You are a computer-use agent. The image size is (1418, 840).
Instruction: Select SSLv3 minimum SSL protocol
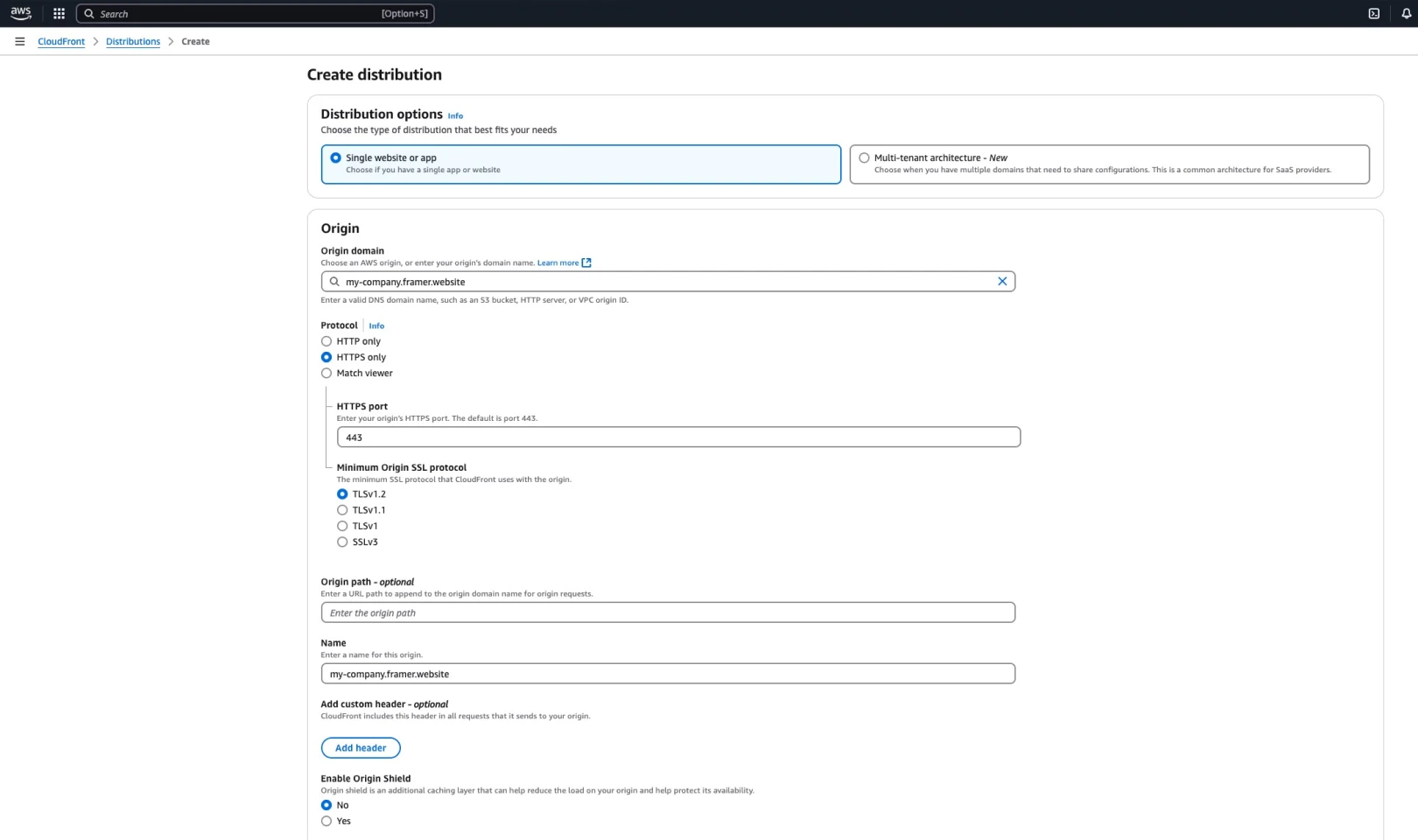342,542
